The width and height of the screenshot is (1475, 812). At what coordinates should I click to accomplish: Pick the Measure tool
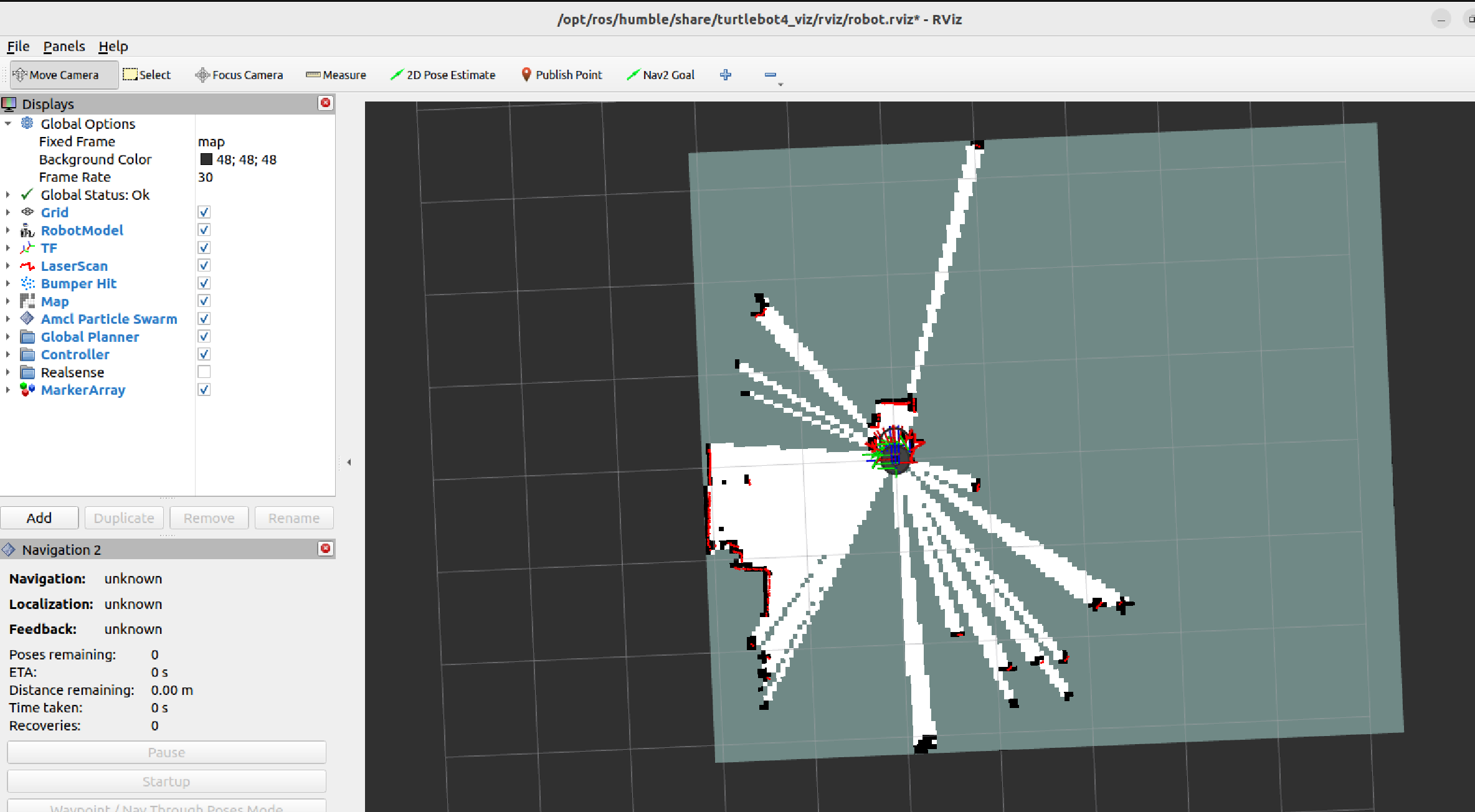pyautogui.click(x=336, y=75)
